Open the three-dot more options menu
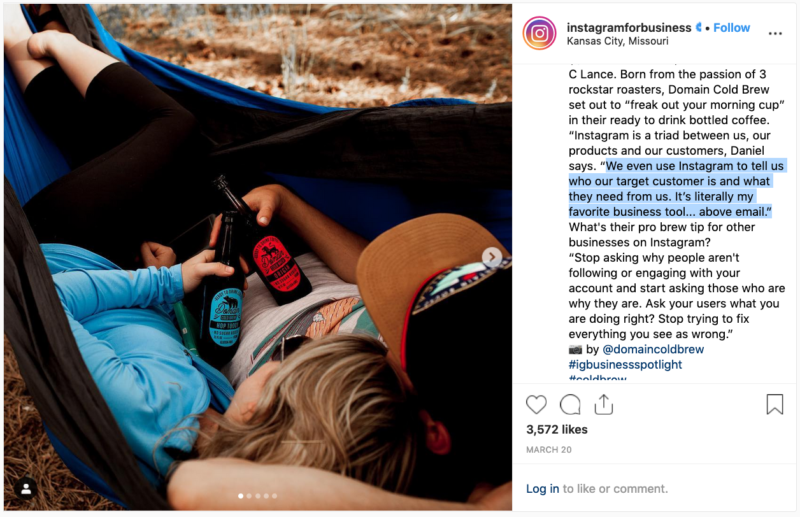The image size is (800, 517). [x=775, y=33]
